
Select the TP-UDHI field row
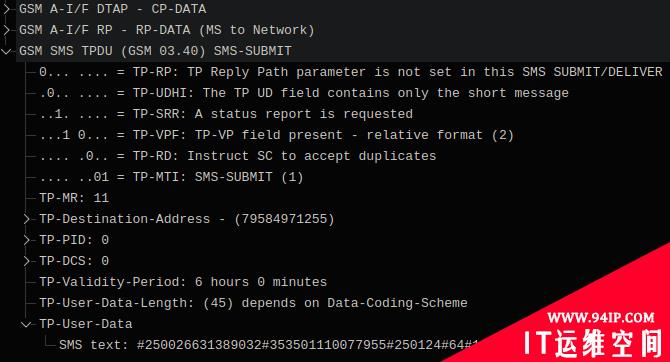click(x=304, y=93)
